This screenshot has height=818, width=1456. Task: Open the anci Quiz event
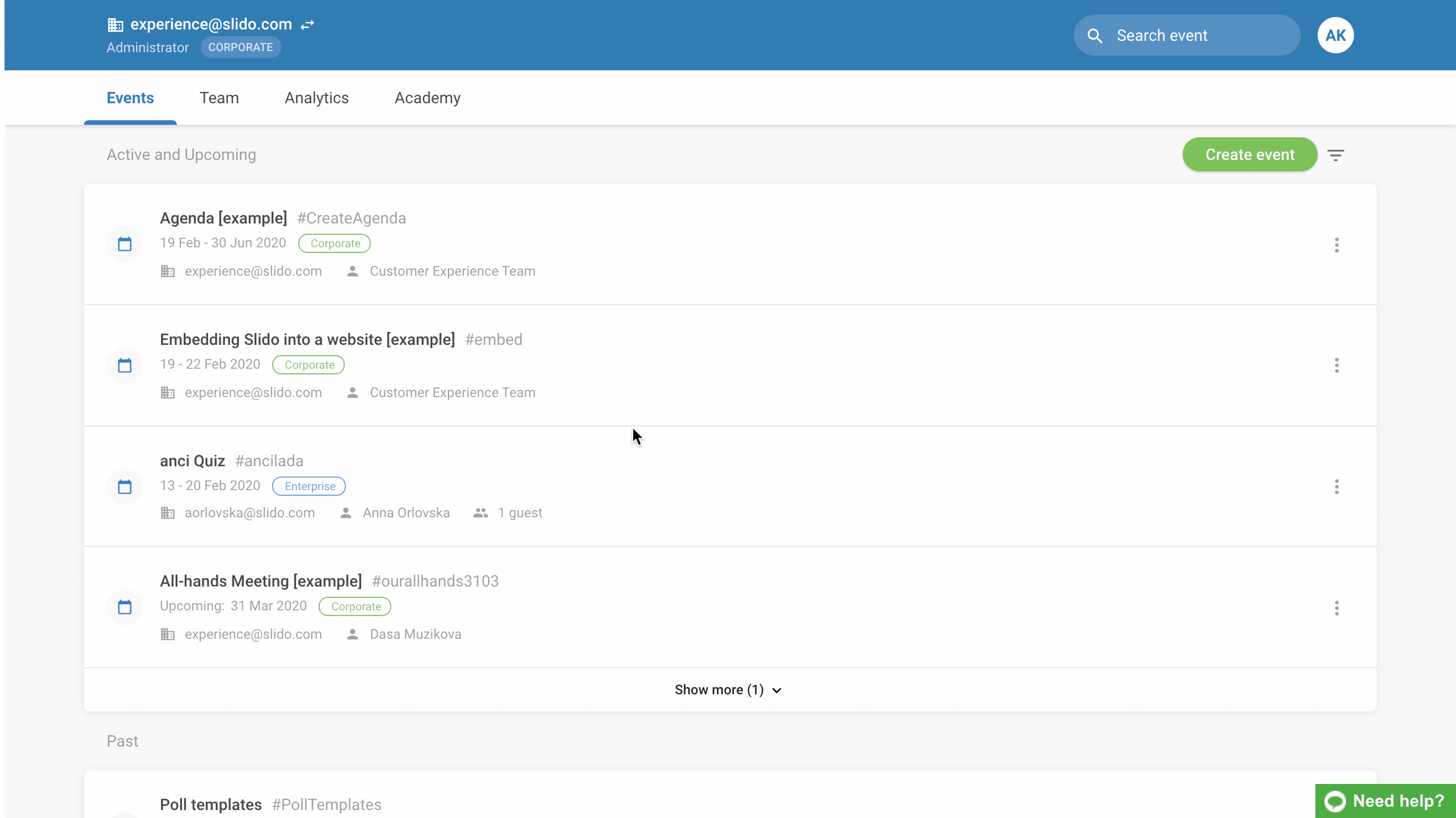coord(192,461)
